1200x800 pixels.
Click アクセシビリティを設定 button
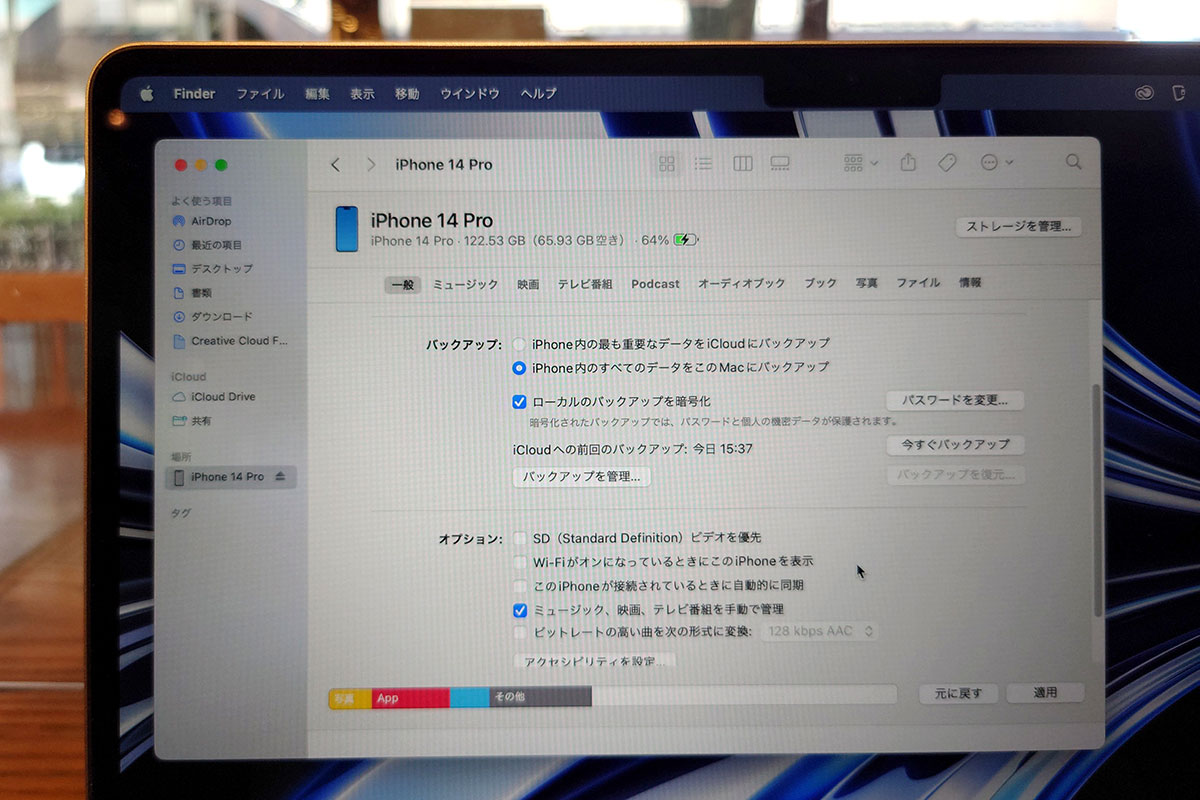[x=594, y=661]
